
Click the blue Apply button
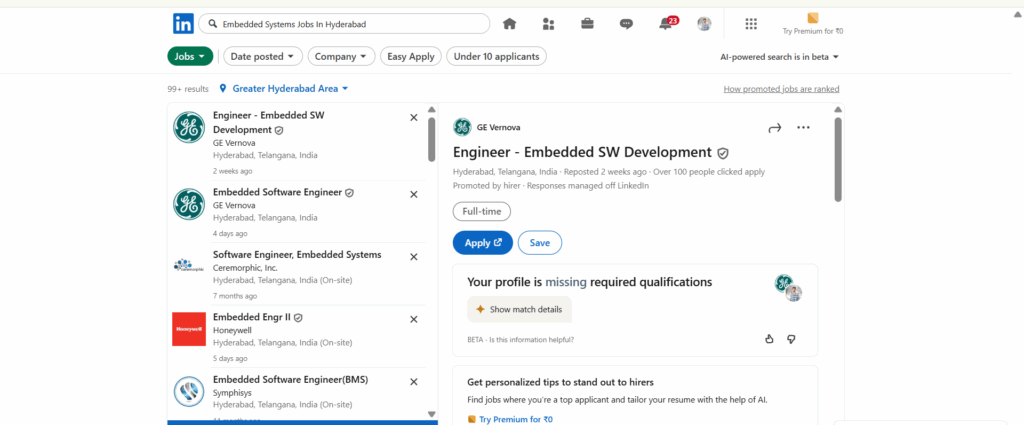482,243
